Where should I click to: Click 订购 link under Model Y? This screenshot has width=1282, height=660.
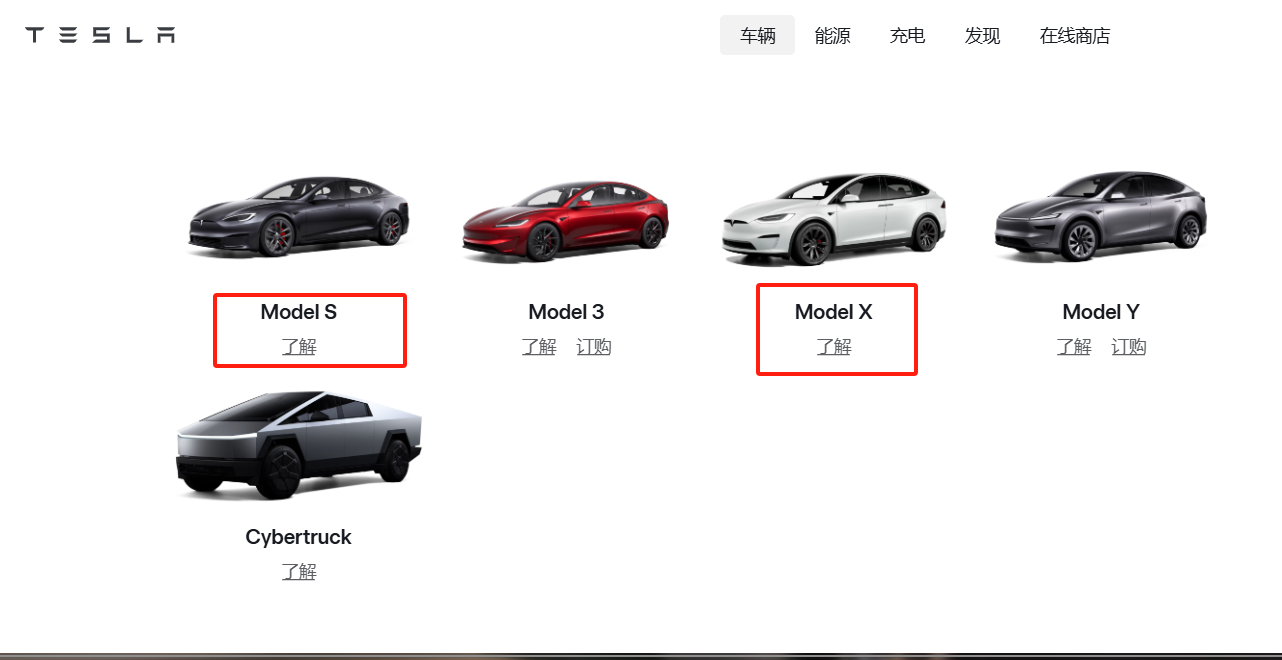click(1128, 347)
